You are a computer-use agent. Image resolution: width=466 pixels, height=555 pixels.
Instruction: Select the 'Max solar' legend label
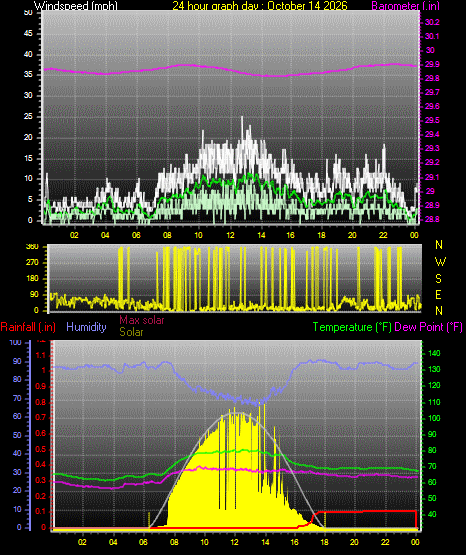point(142,320)
